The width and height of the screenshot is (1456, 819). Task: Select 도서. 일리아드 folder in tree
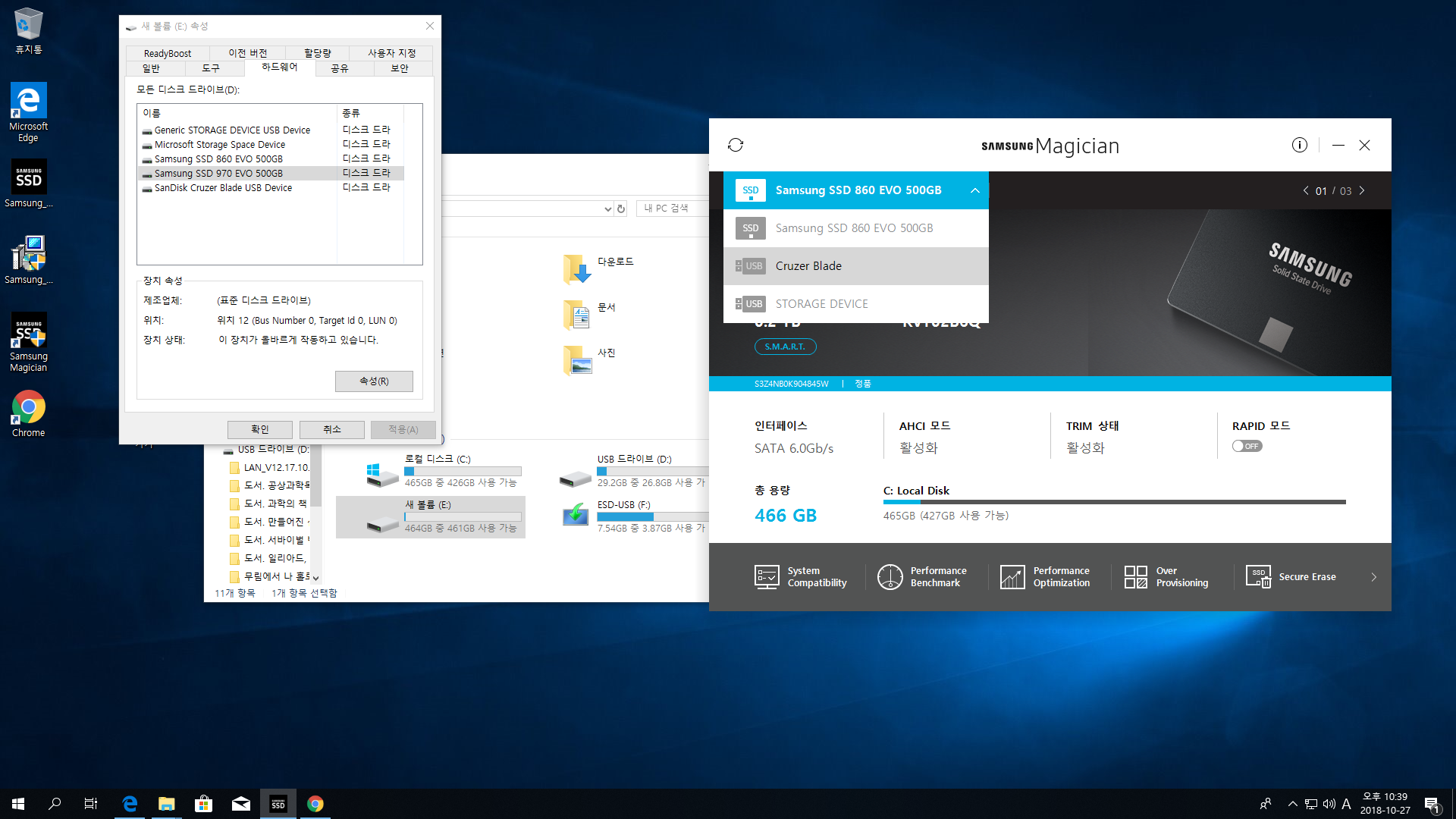[x=270, y=558]
